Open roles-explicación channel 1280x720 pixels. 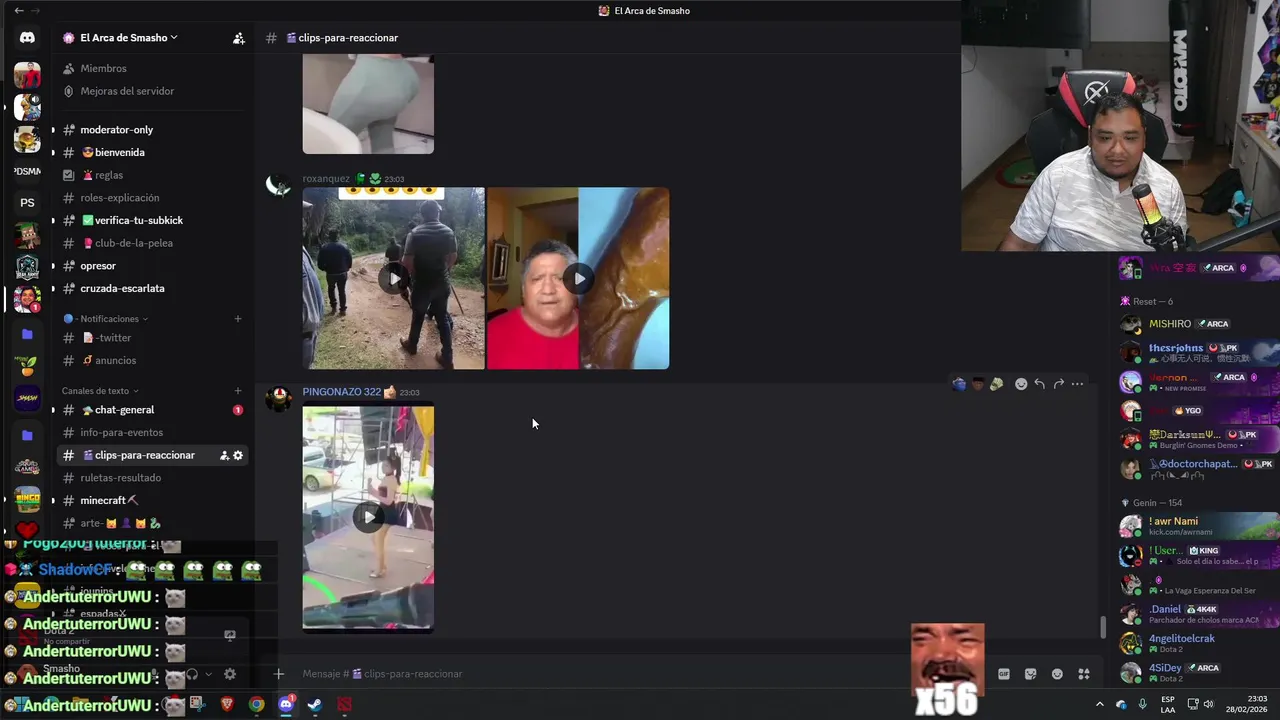(153, 198)
